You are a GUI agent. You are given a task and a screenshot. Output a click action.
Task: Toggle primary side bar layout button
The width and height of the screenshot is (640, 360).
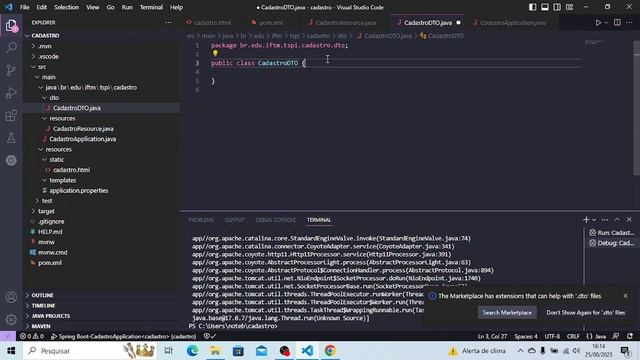(x=533, y=7)
